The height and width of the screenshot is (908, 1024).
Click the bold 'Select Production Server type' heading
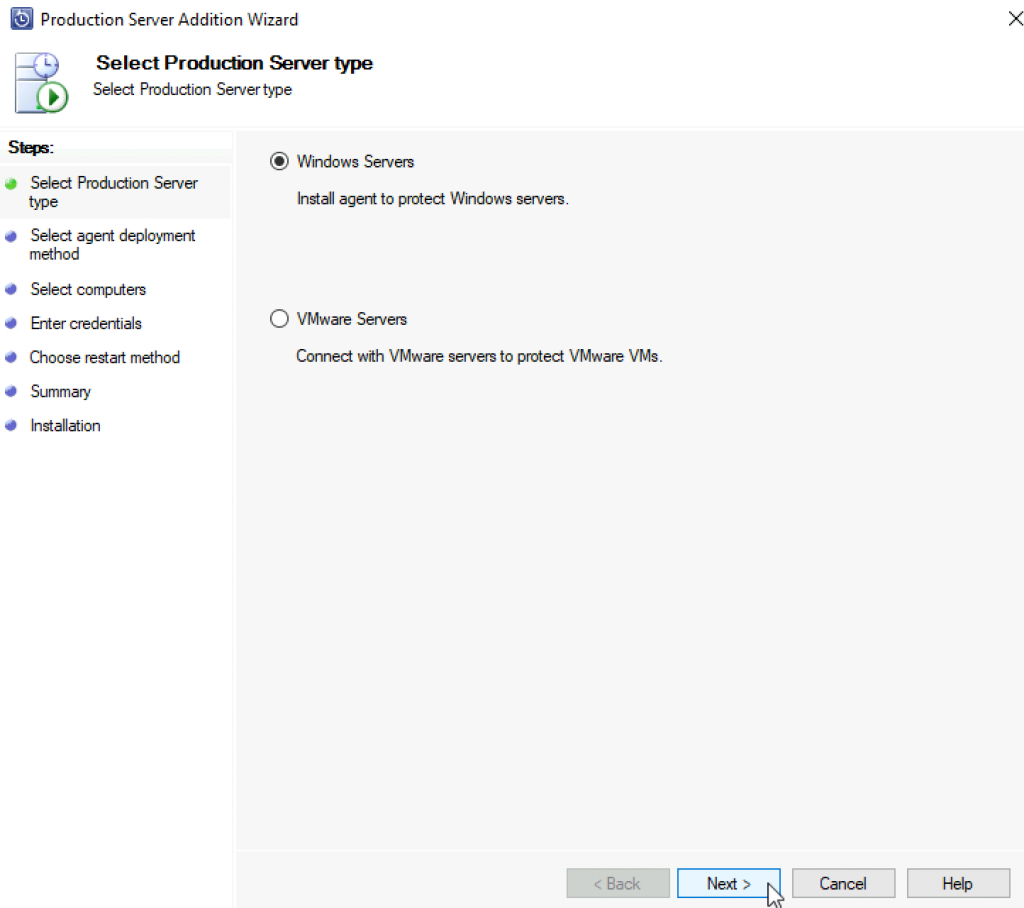coord(234,63)
